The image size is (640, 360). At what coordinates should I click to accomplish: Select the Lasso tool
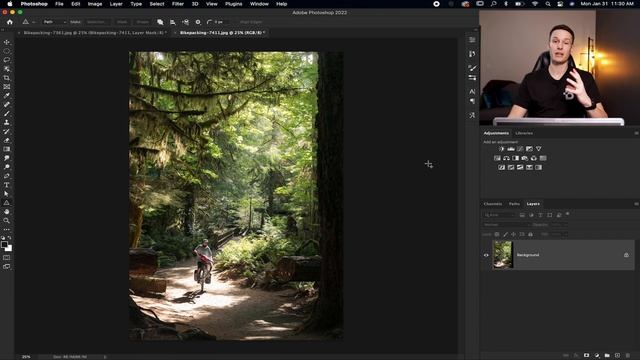coord(7,60)
